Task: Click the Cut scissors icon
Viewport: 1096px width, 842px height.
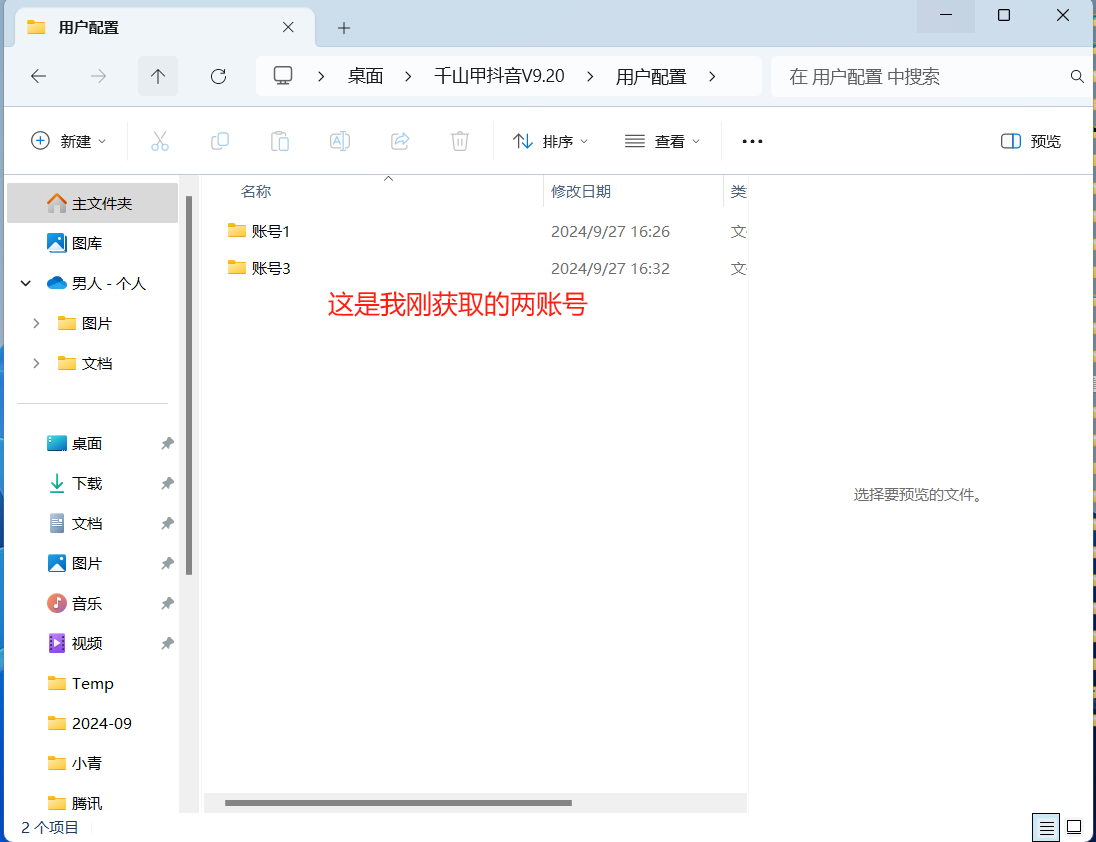Action: [160, 141]
